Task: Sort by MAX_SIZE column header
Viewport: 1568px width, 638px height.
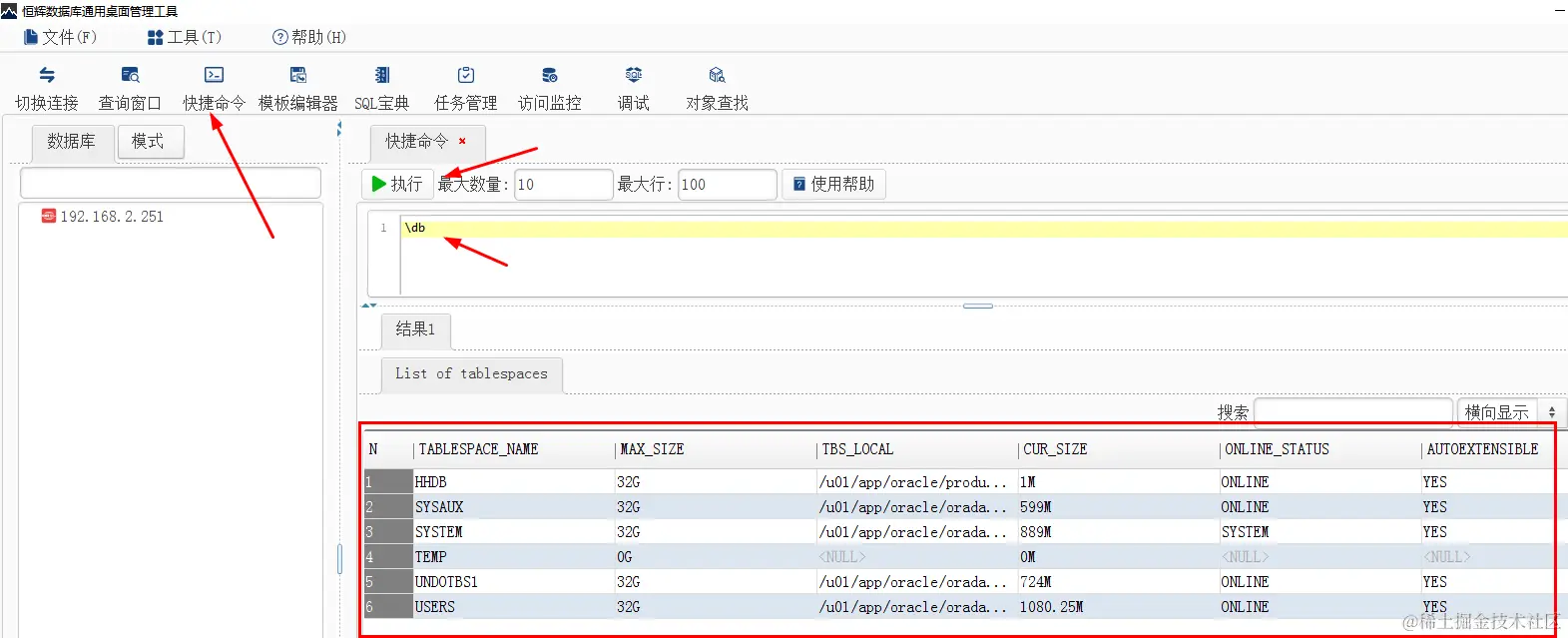Action: (x=716, y=450)
